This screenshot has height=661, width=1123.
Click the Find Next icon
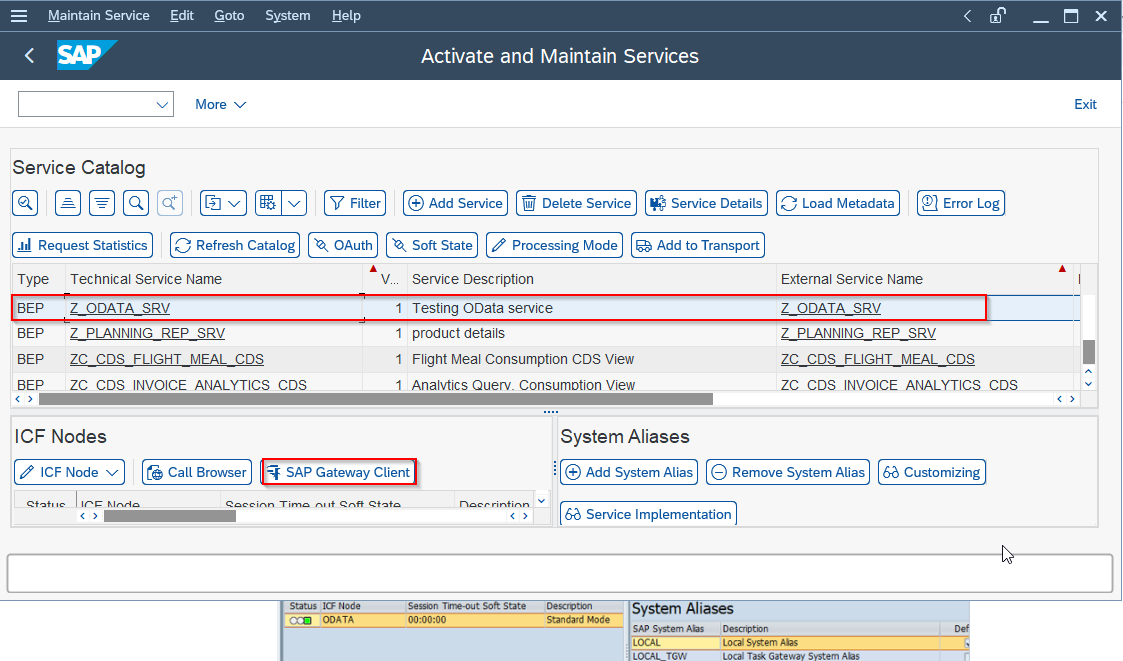(x=170, y=203)
